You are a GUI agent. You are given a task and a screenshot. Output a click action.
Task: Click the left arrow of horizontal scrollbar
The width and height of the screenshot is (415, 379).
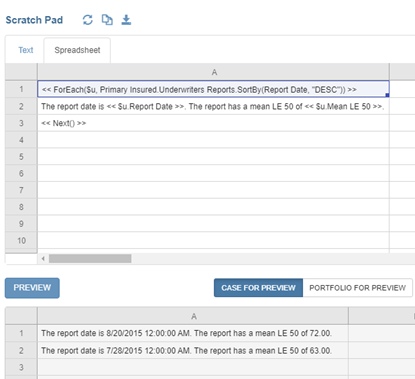(43, 258)
